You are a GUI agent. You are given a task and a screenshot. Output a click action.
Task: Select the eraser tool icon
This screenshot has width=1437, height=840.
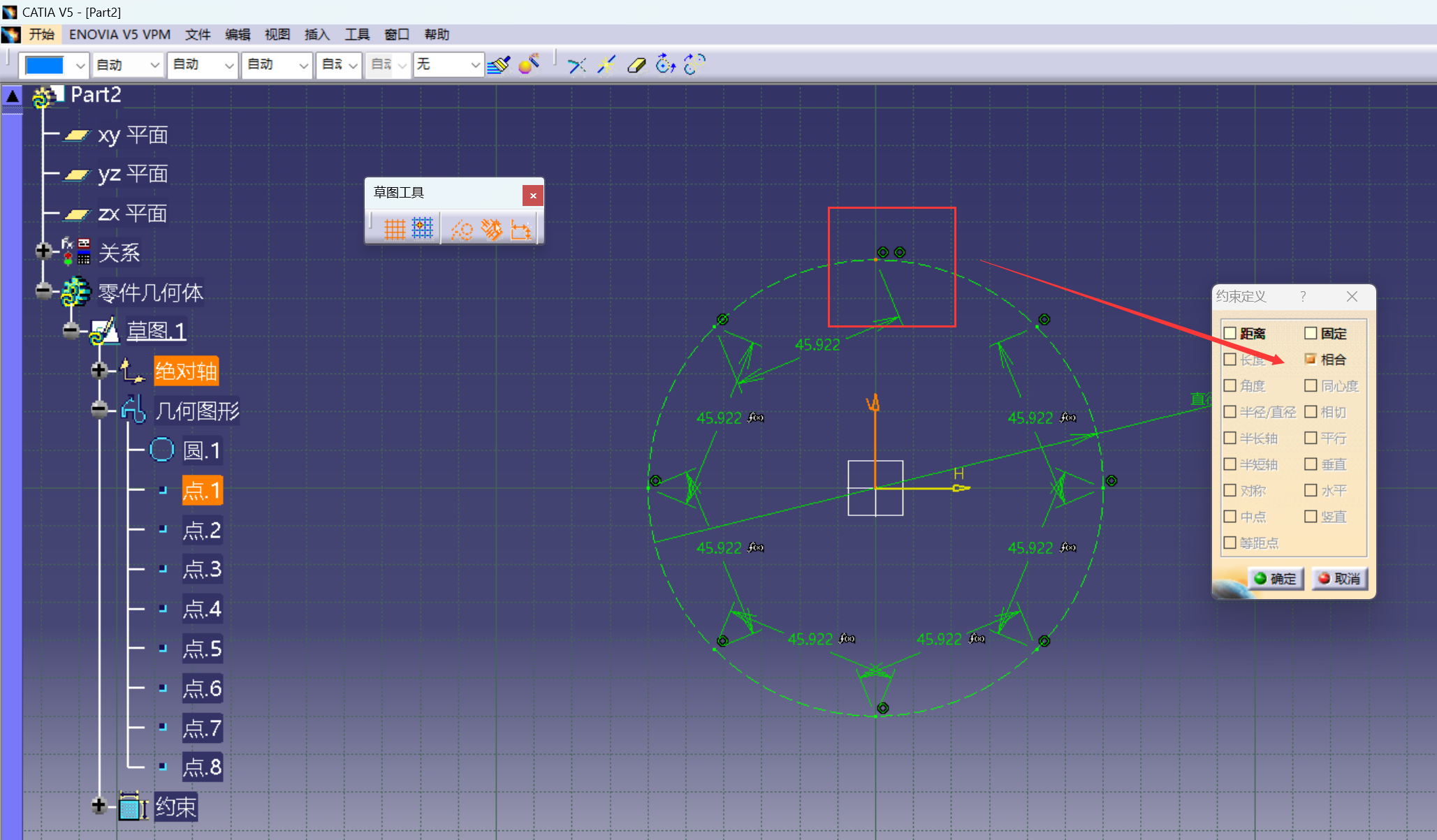pyautogui.click(x=636, y=65)
